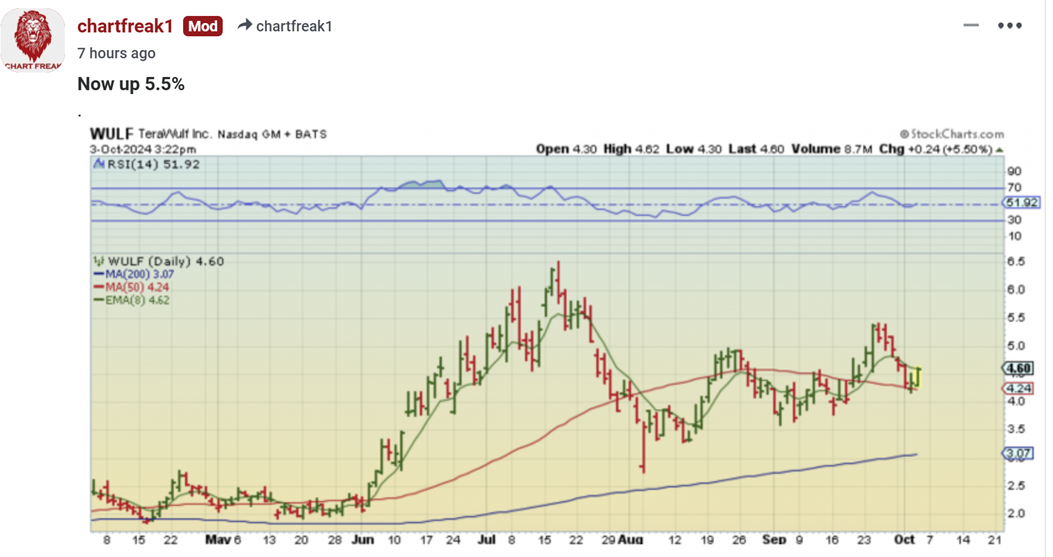Viewport: 1053px width, 557px height.
Task: Click the WULF ticker symbol in chart header
Action: pos(111,134)
